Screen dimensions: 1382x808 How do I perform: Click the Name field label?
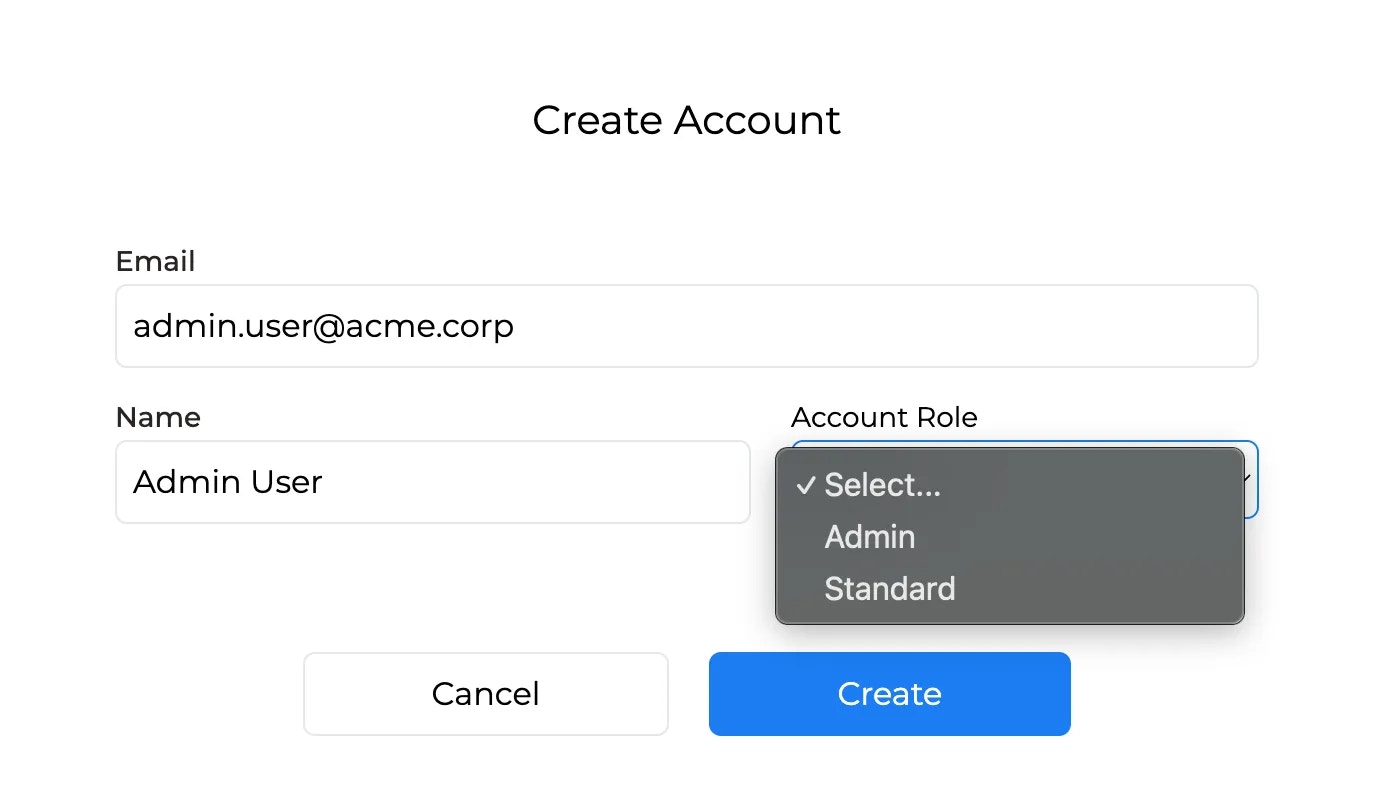[158, 417]
